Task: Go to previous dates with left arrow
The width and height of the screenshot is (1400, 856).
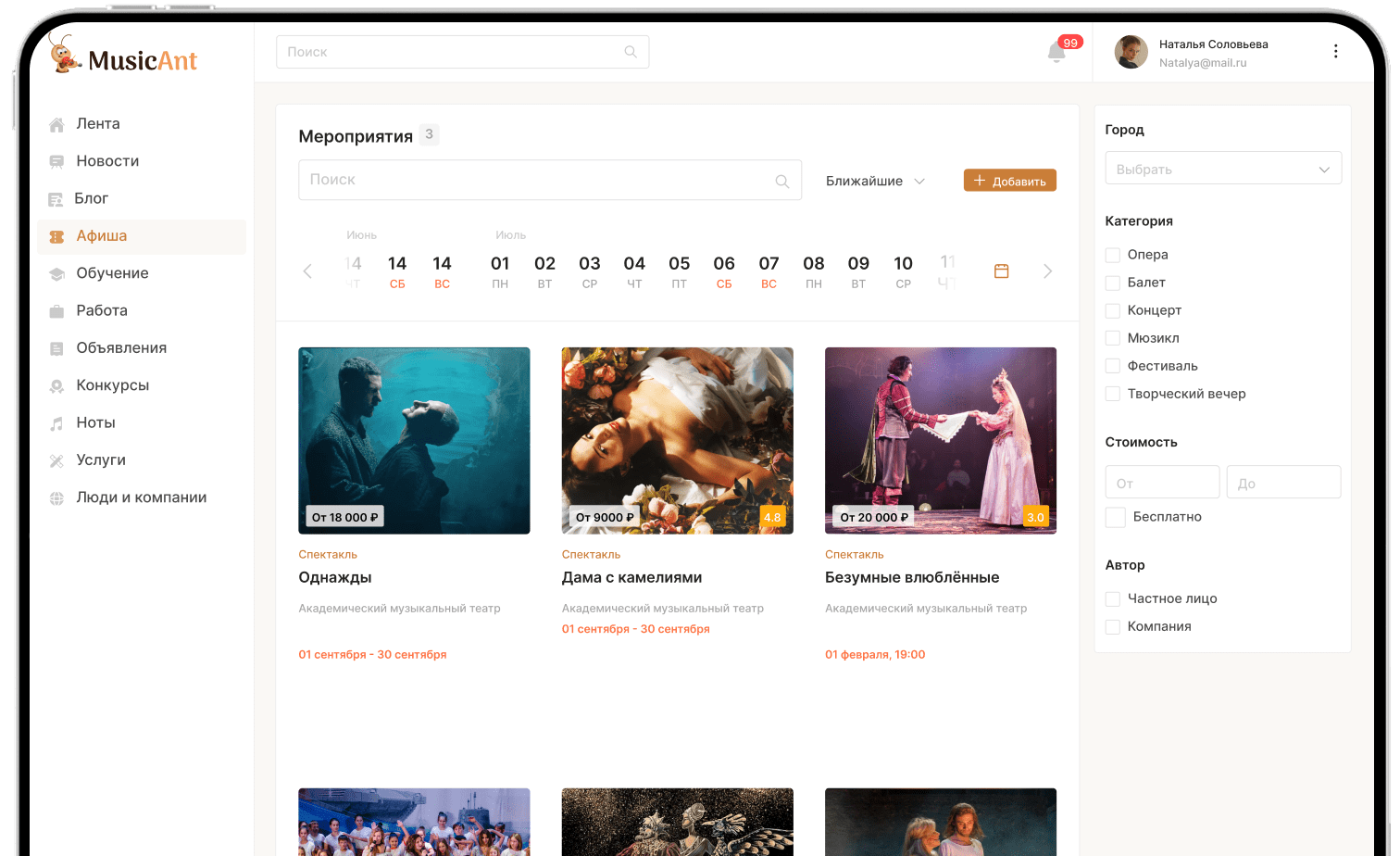Action: click(307, 271)
